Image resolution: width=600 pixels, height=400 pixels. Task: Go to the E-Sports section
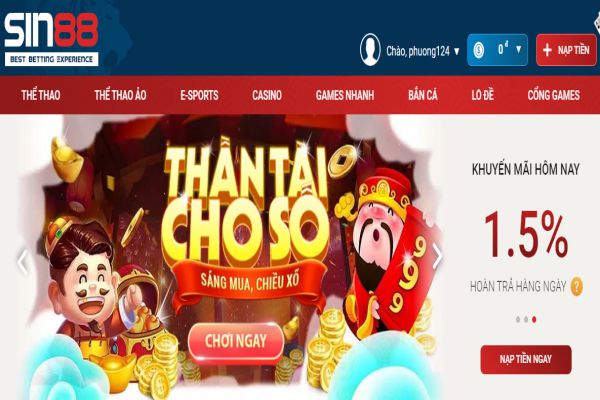(x=199, y=95)
